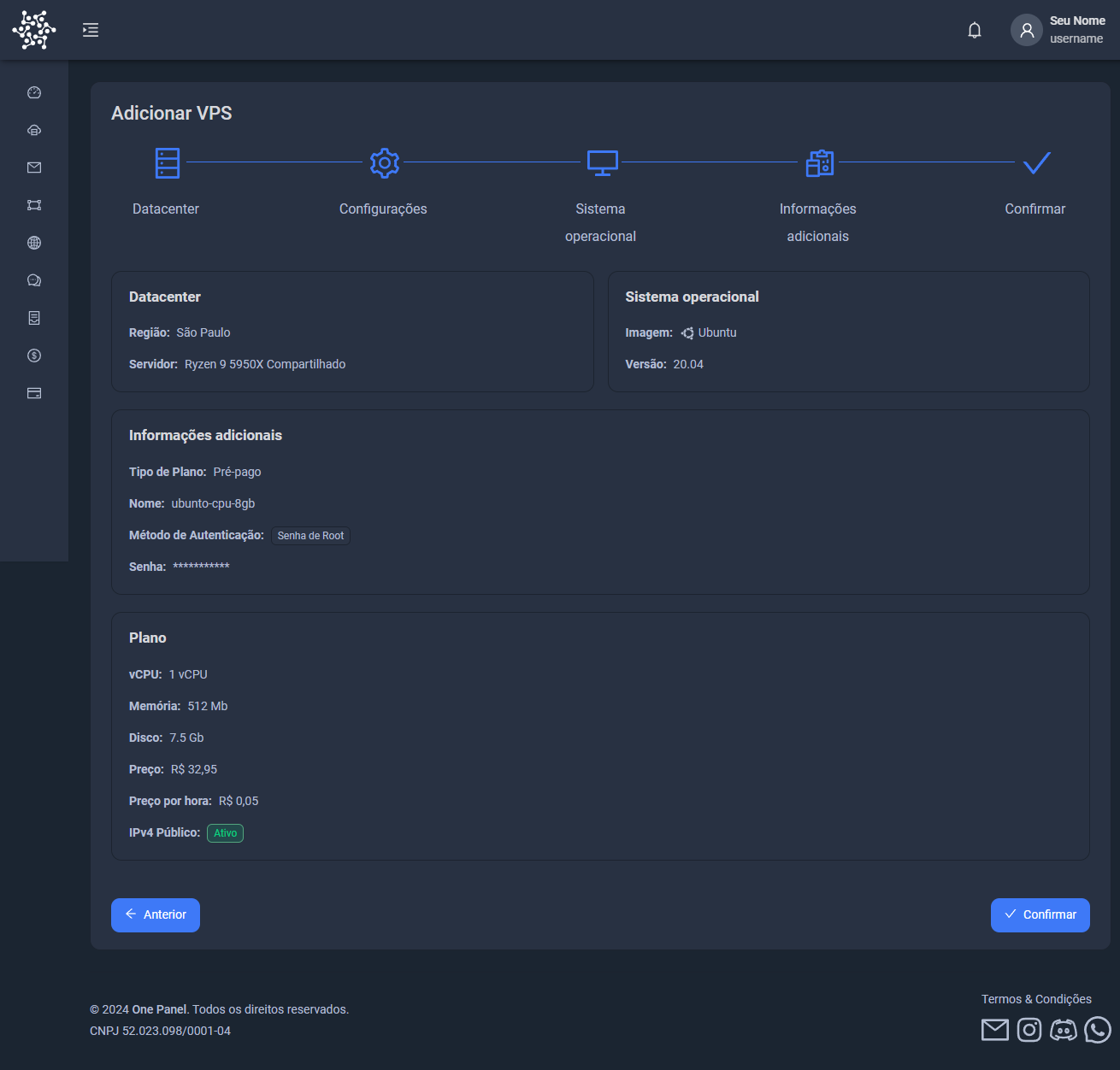Select the 7.5 Gb disk value

(x=186, y=738)
